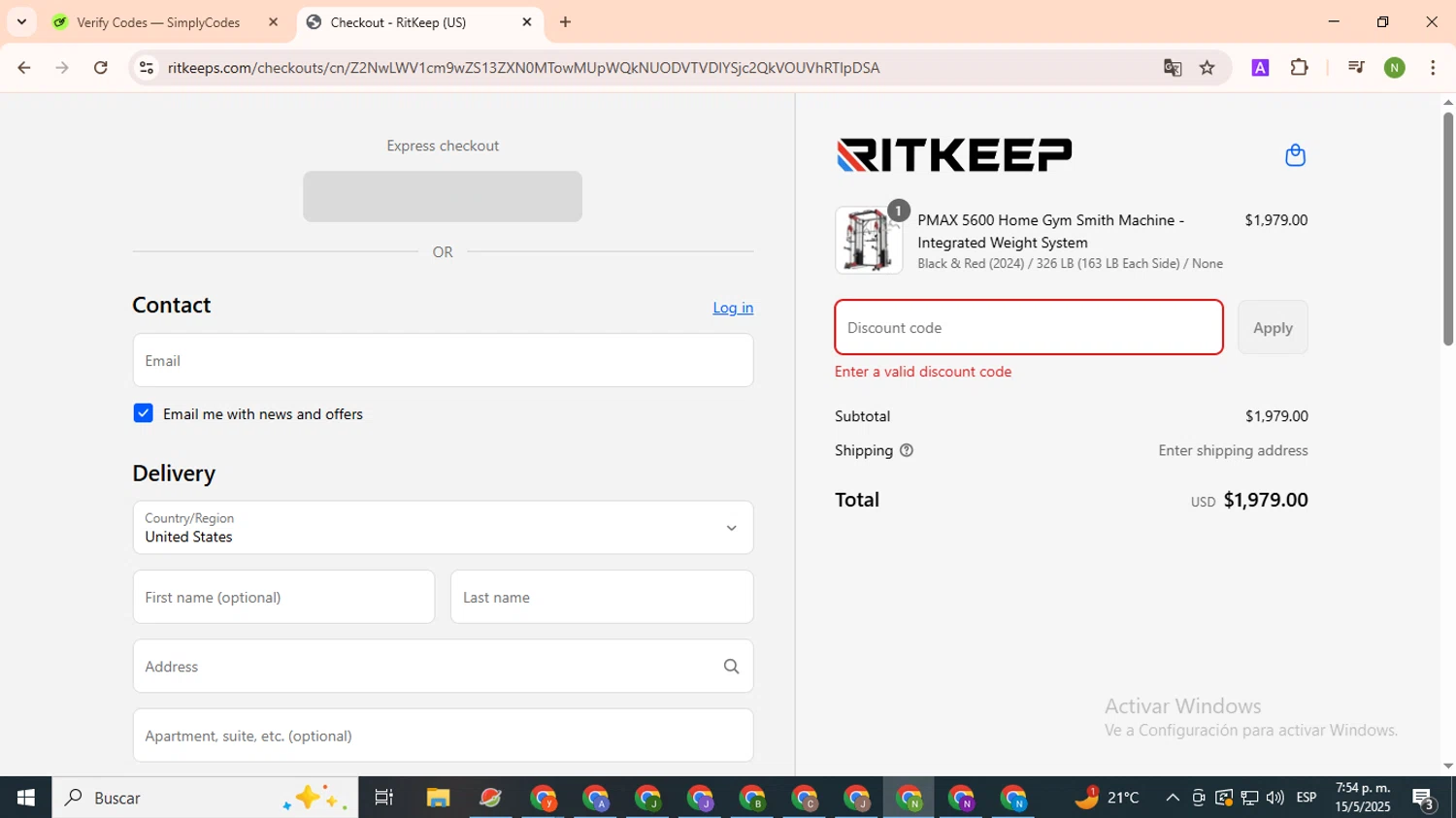Open the shopping bag cart icon
Viewport: 1456px width, 818px height.
click(1295, 155)
